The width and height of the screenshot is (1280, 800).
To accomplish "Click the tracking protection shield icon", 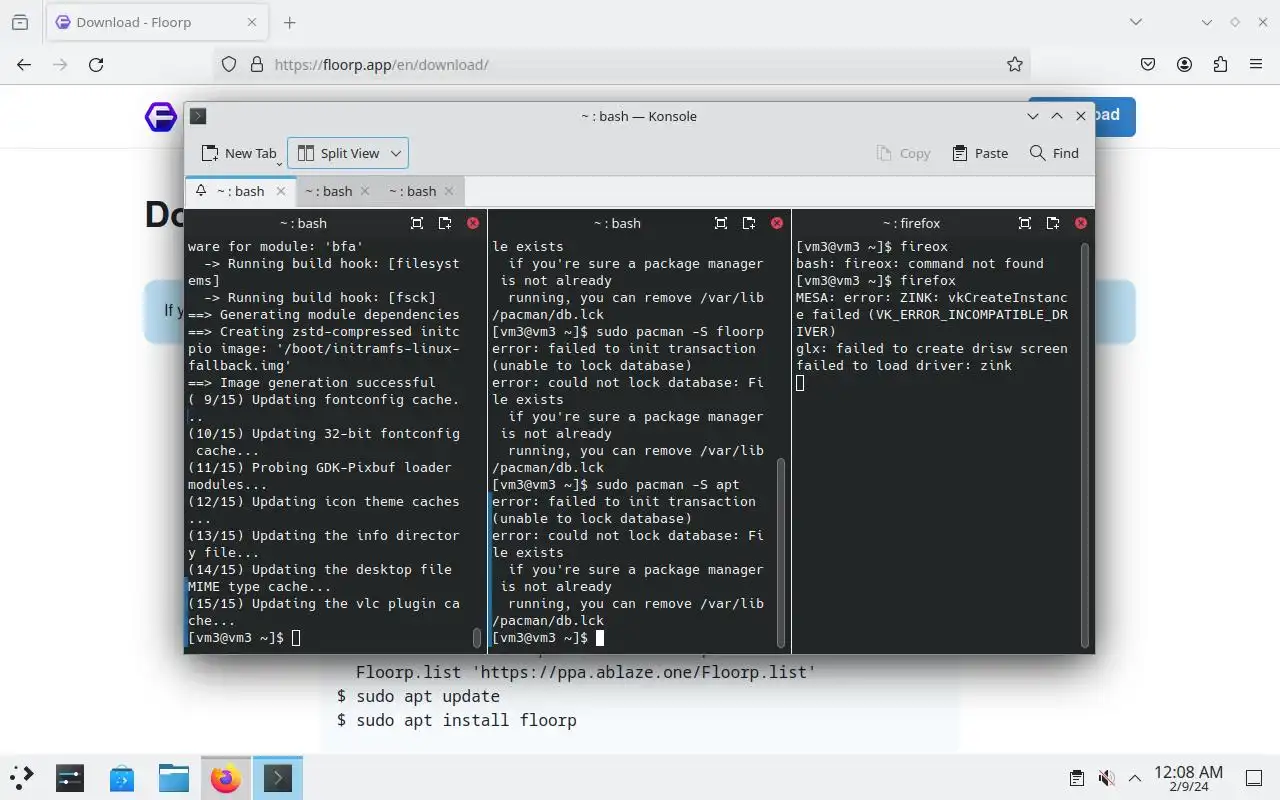I will [229, 64].
